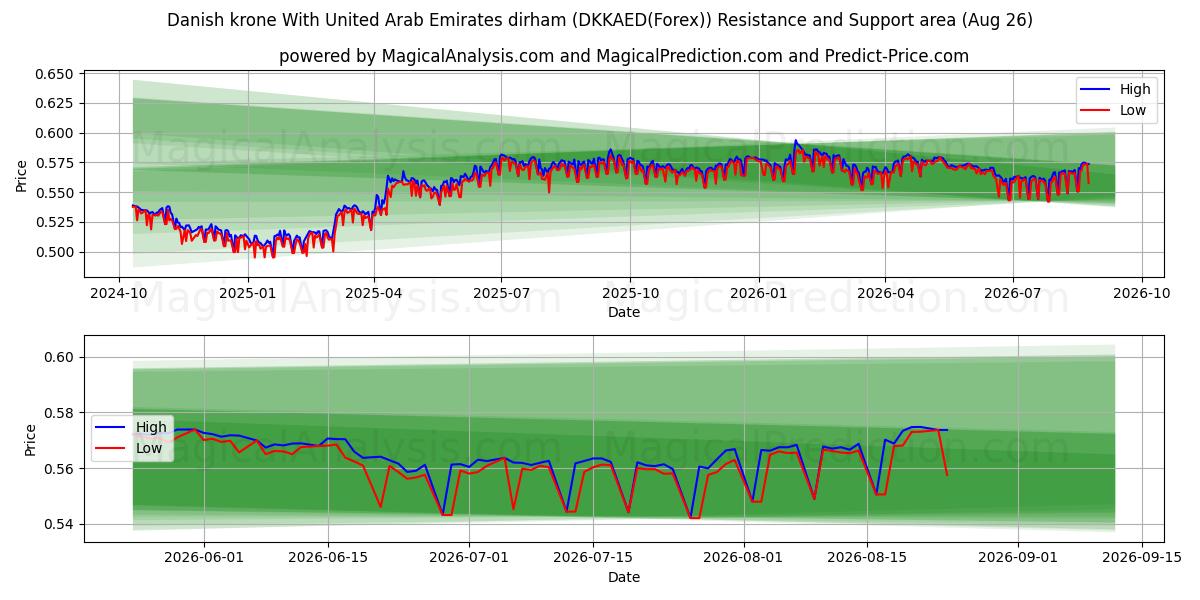Click the 0.625 tick on top price axis
1200x600 pixels.
click(56, 103)
